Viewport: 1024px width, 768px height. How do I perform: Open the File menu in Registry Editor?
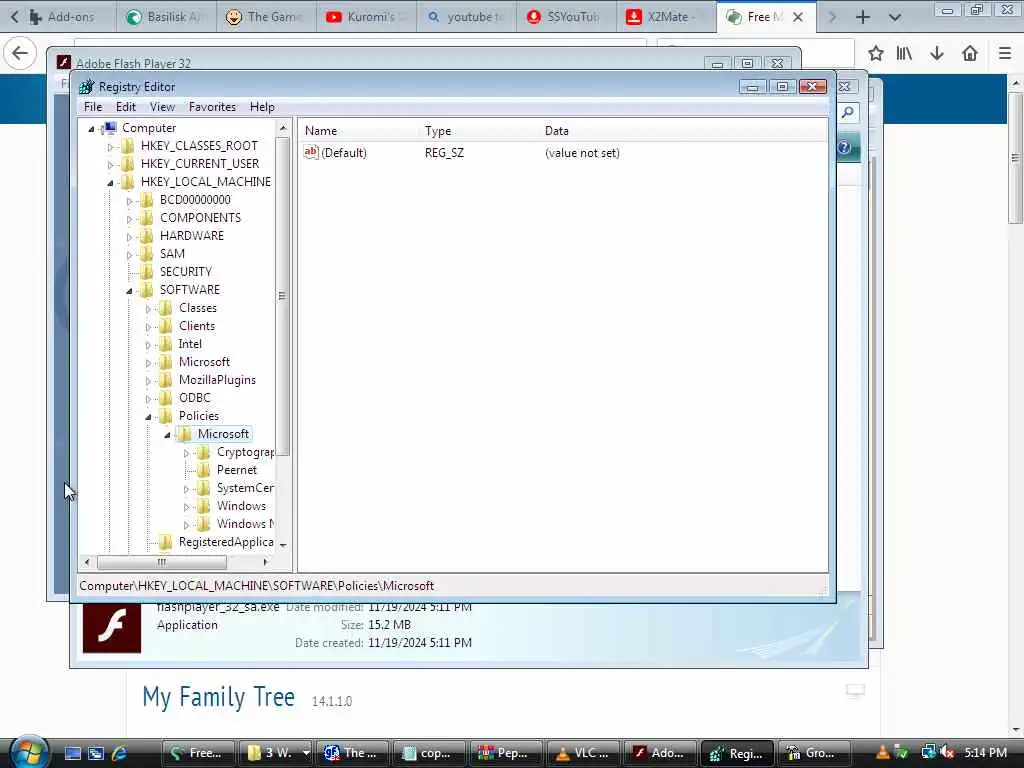coord(93,106)
